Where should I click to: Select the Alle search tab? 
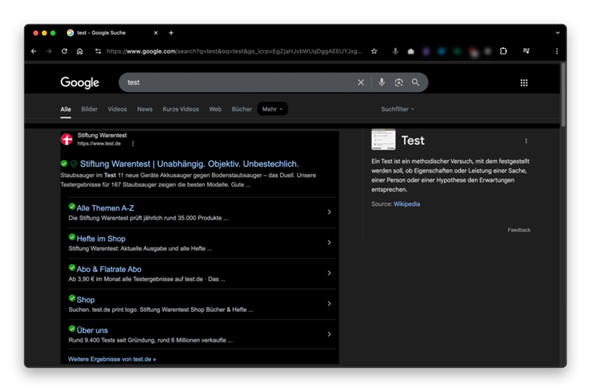[65, 109]
